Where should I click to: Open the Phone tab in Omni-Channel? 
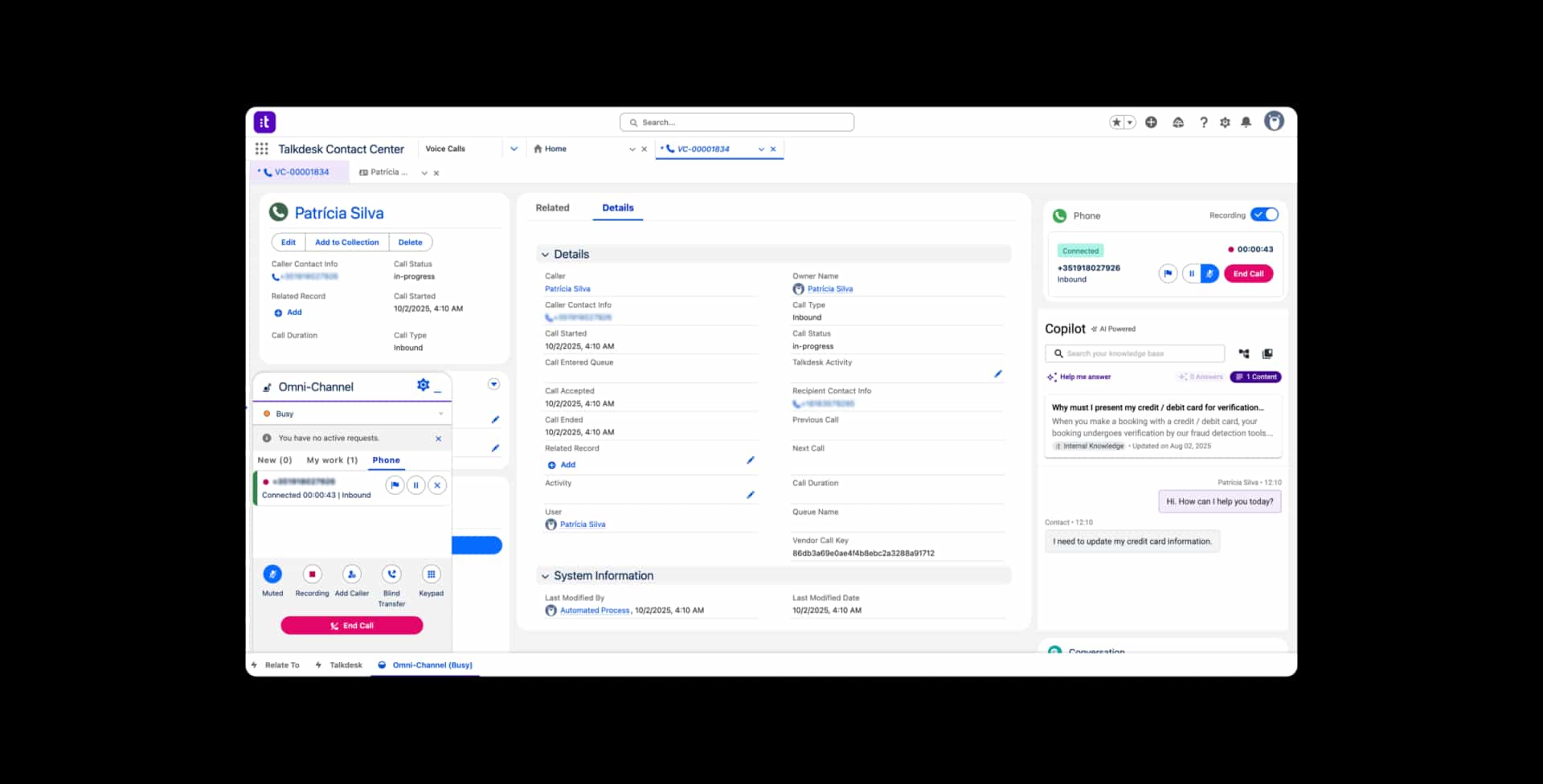[x=386, y=460]
